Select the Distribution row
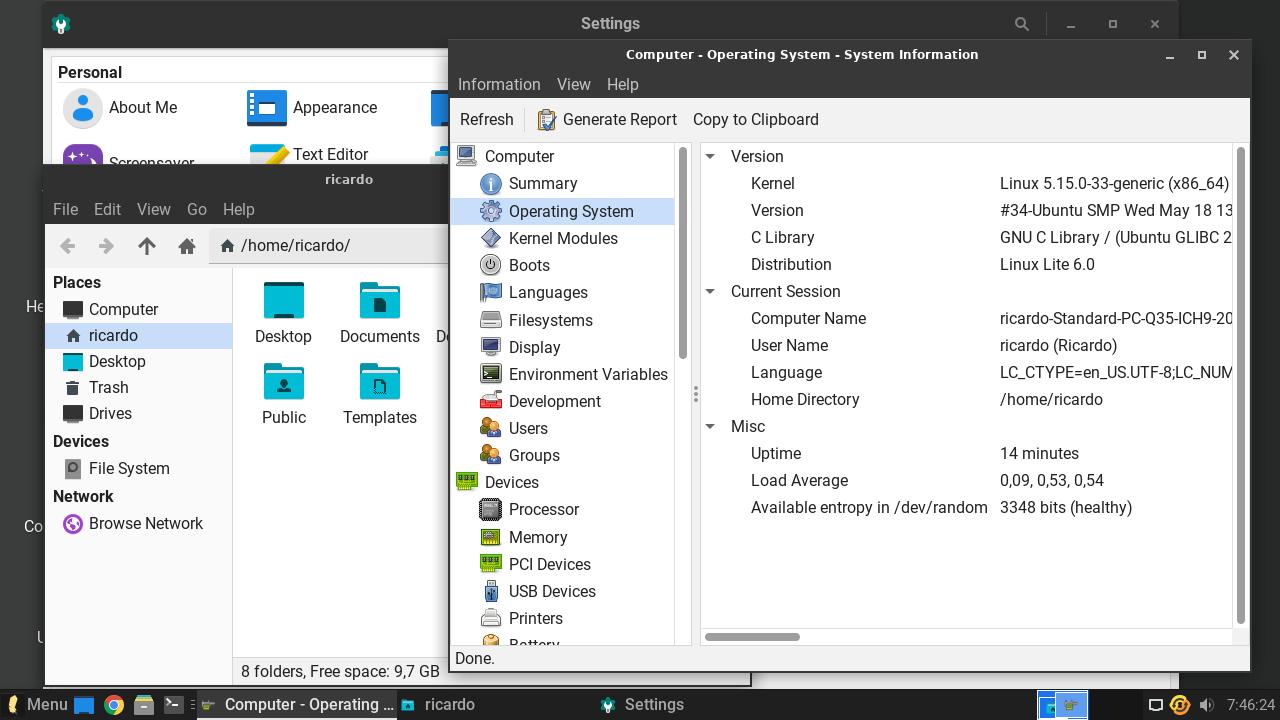 pyautogui.click(x=967, y=265)
